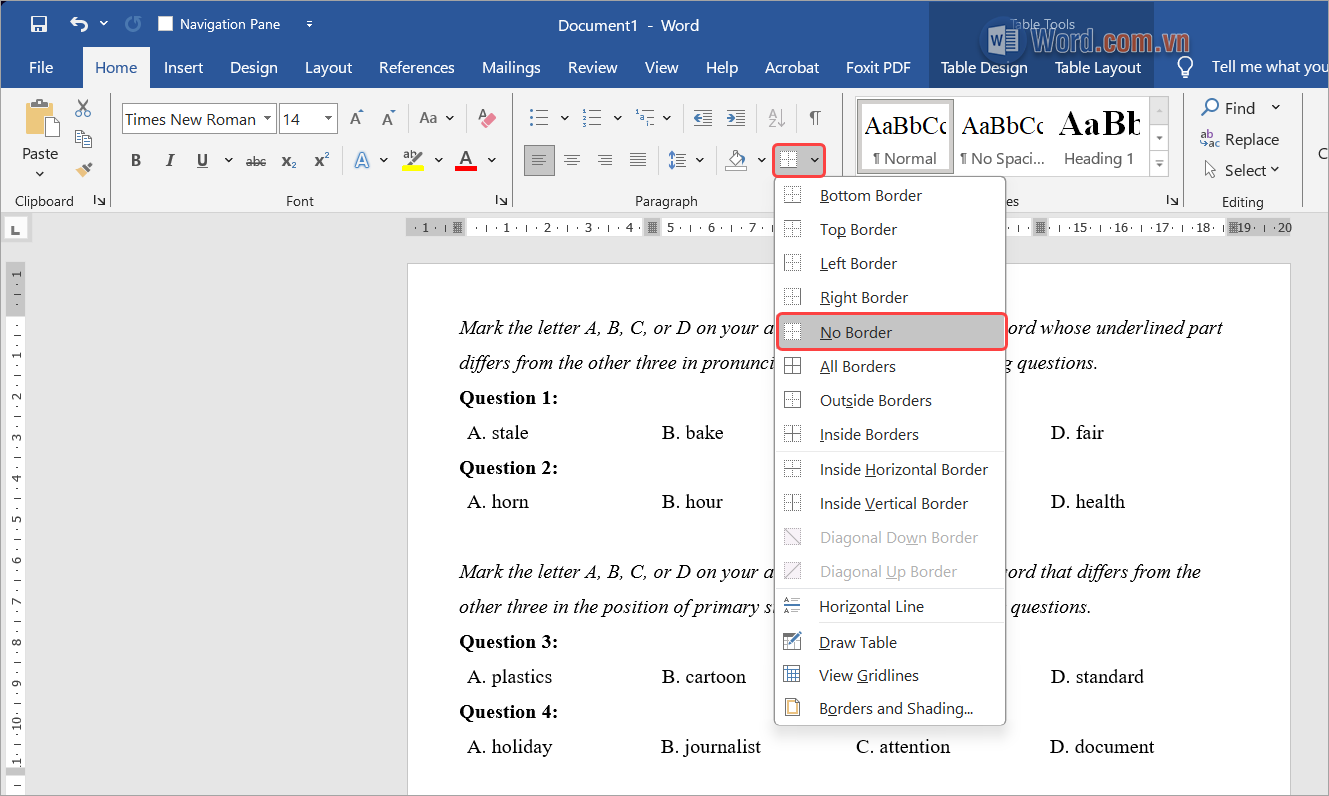Apply the Heading 1 style
The width and height of the screenshot is (1329, 796).
(x=1099, y=137)
